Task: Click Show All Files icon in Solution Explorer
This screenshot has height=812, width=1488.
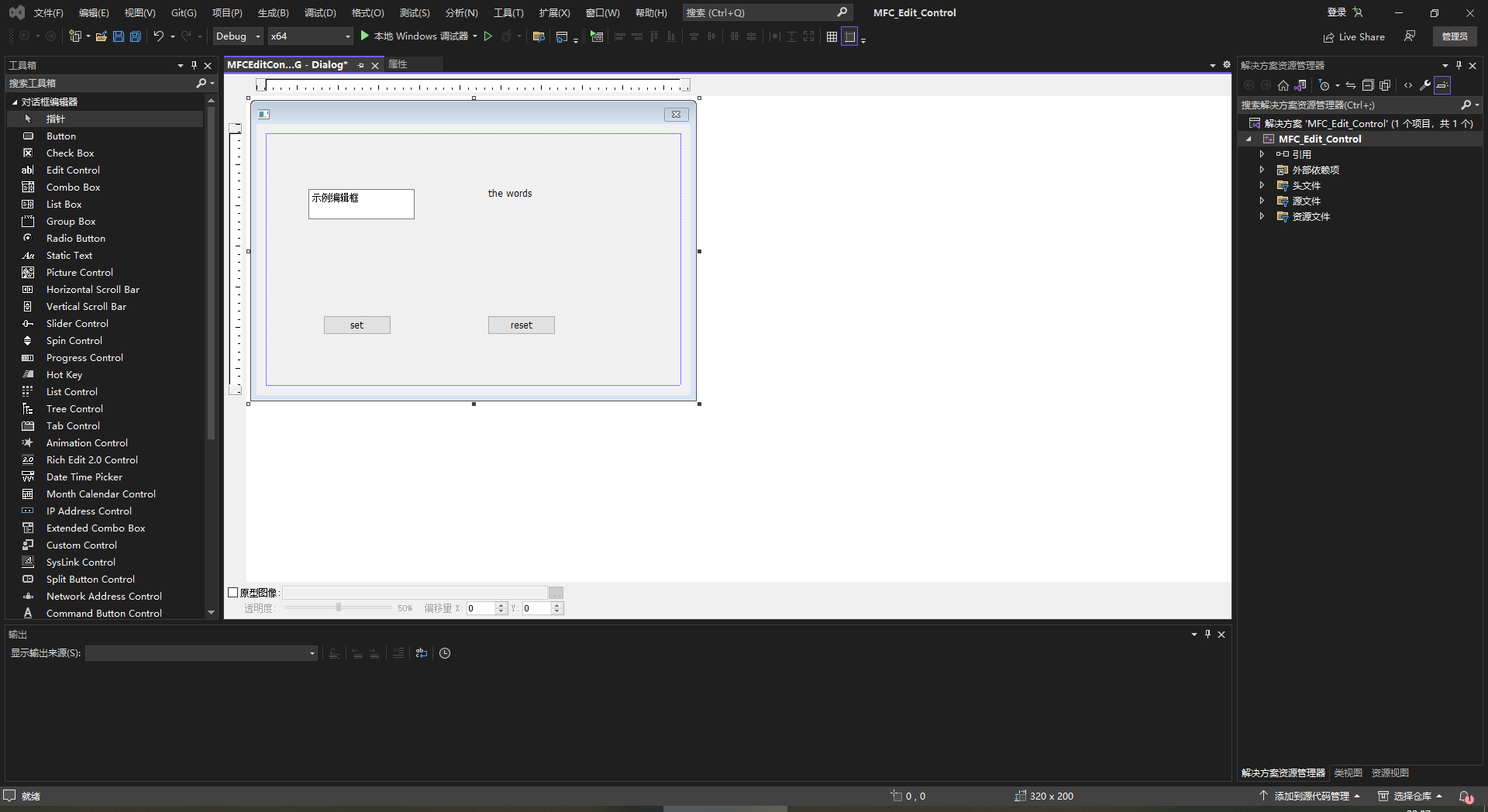Action: pos(1385,85)
